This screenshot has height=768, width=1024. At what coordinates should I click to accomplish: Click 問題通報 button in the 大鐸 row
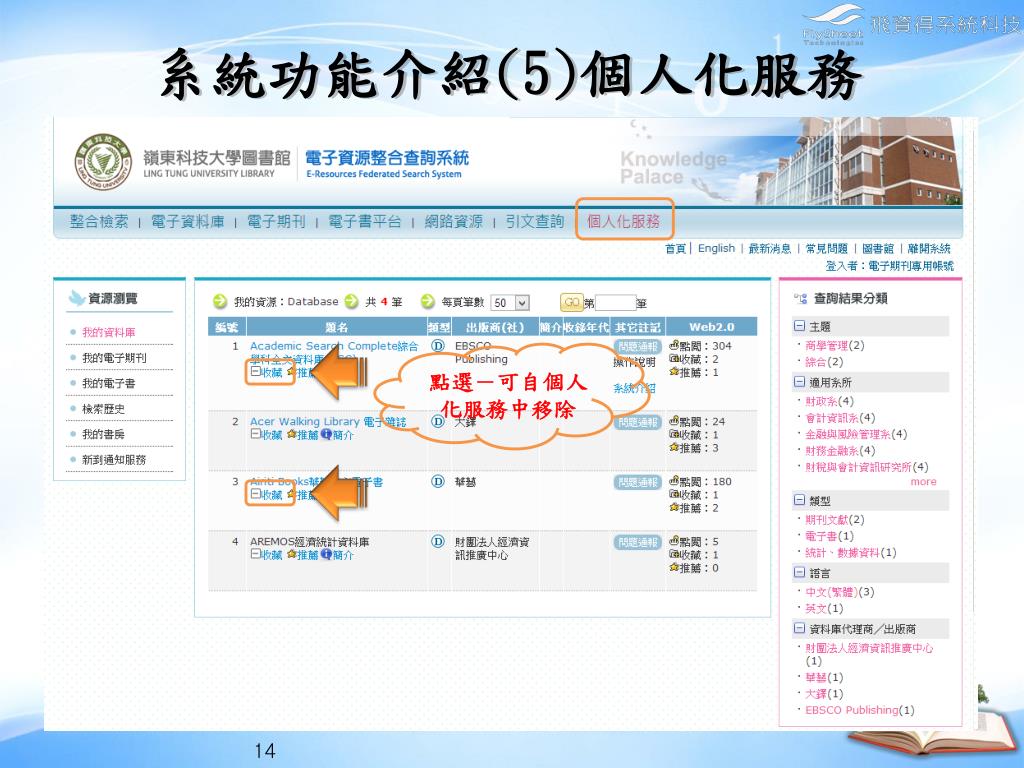point(638,423)
